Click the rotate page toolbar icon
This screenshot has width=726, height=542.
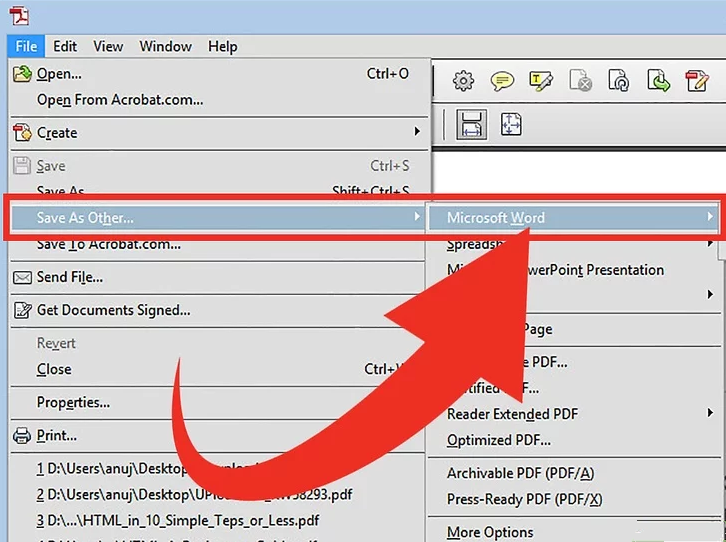(x=619, y=81)
